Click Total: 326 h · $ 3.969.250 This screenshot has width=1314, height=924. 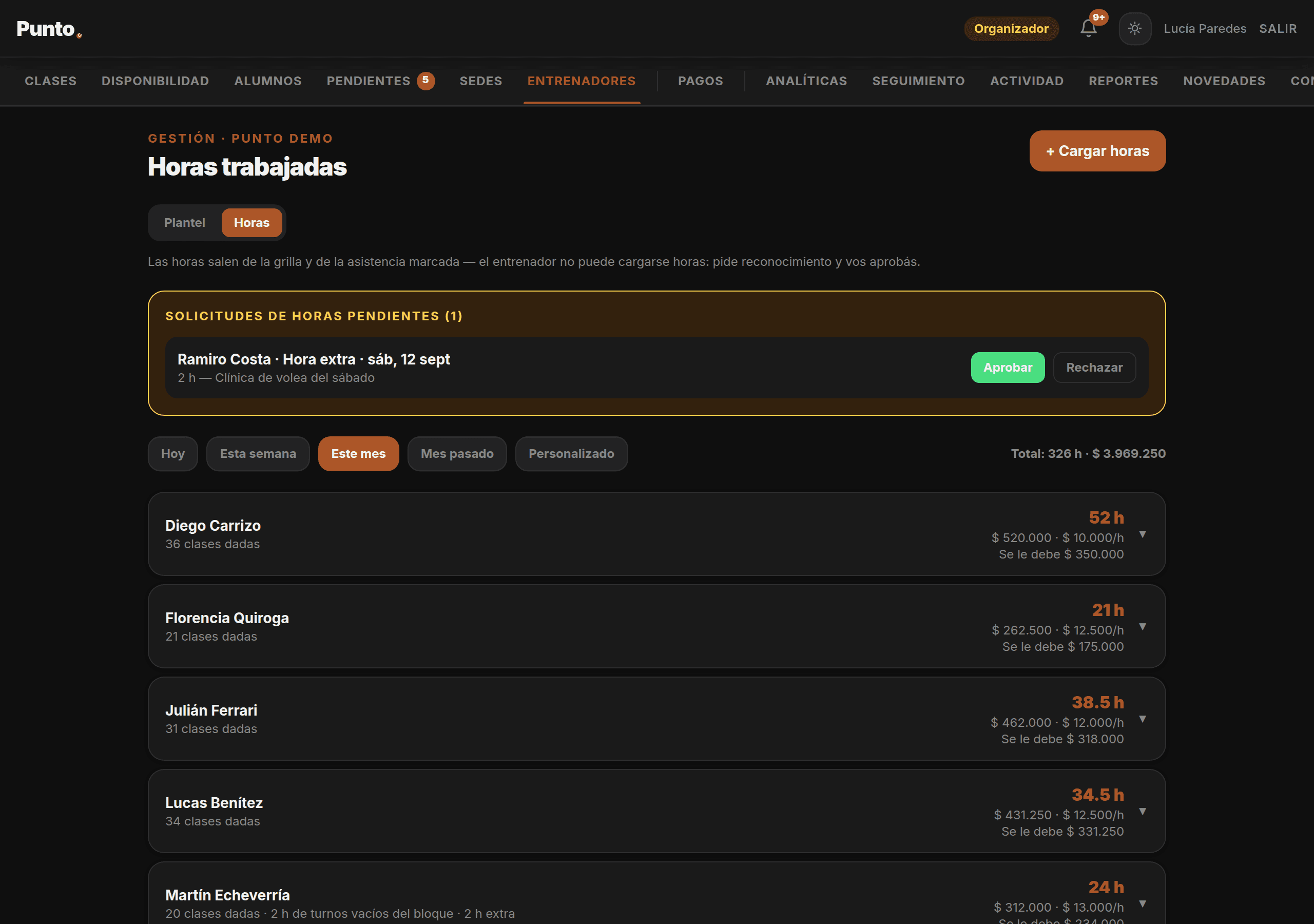pos(1088,453)
